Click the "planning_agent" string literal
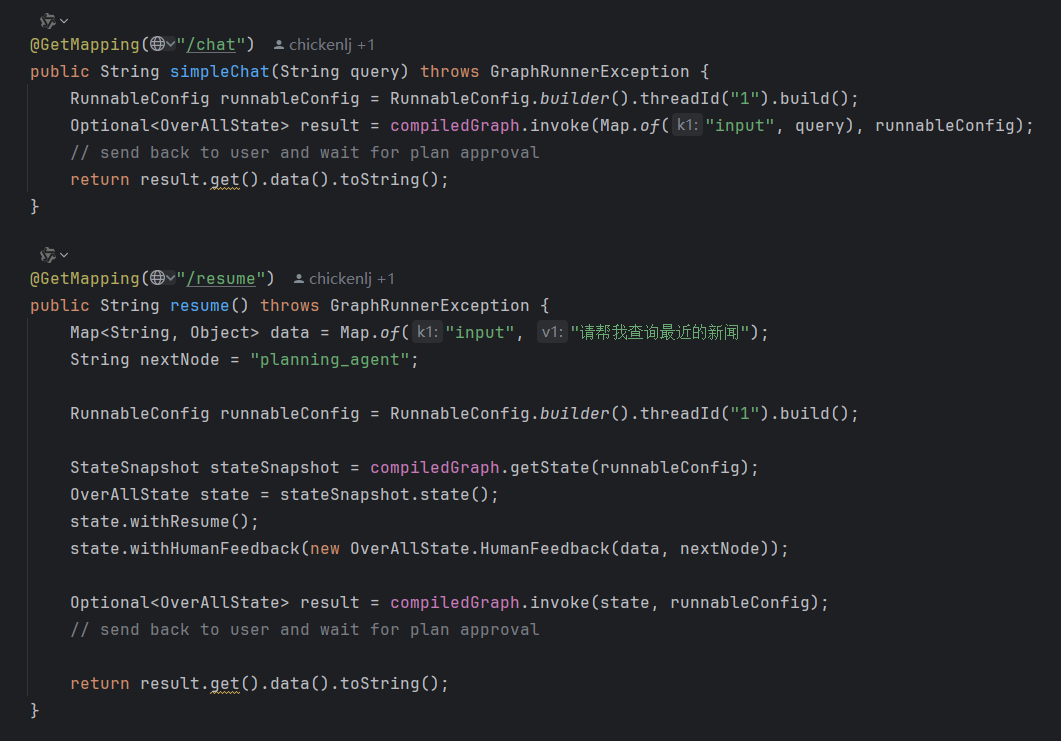 click(330, 360)
